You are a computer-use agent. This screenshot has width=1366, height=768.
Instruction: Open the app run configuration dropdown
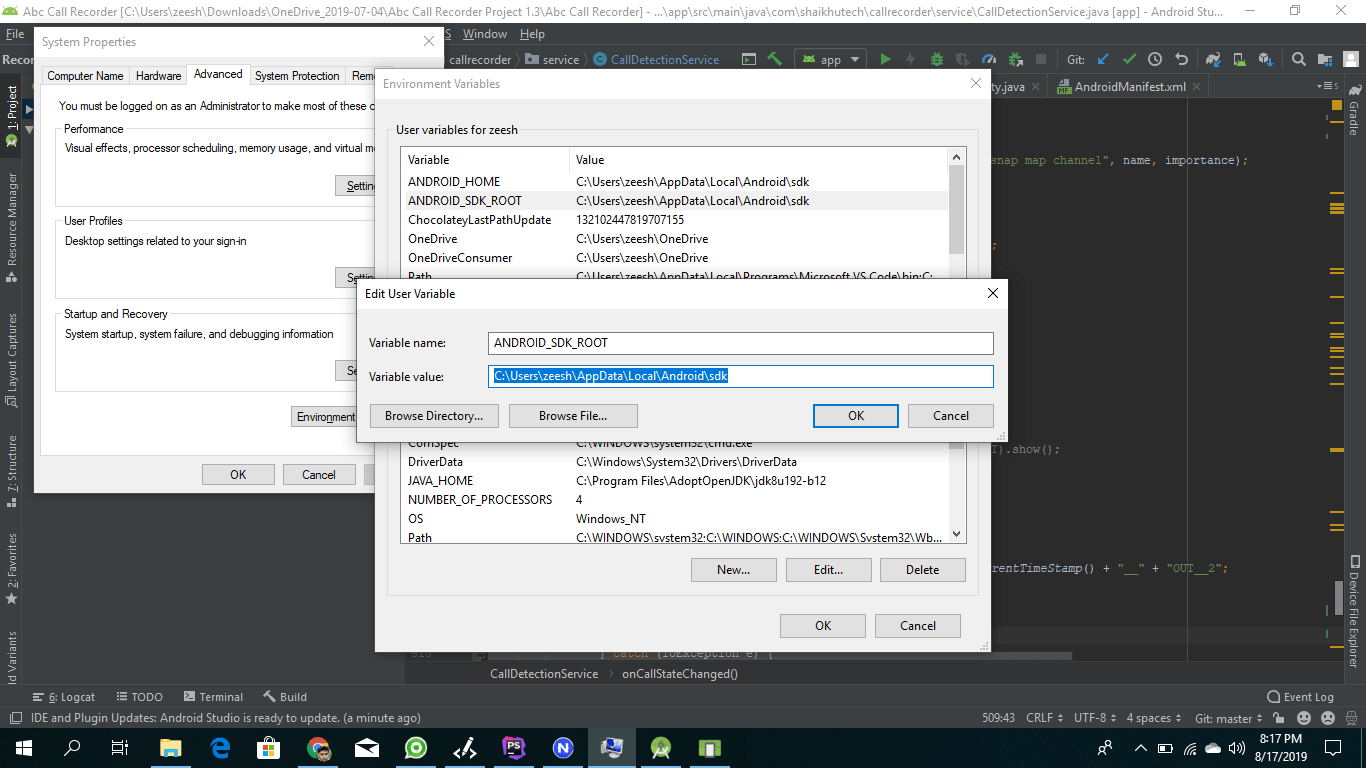tap(829, 59)
